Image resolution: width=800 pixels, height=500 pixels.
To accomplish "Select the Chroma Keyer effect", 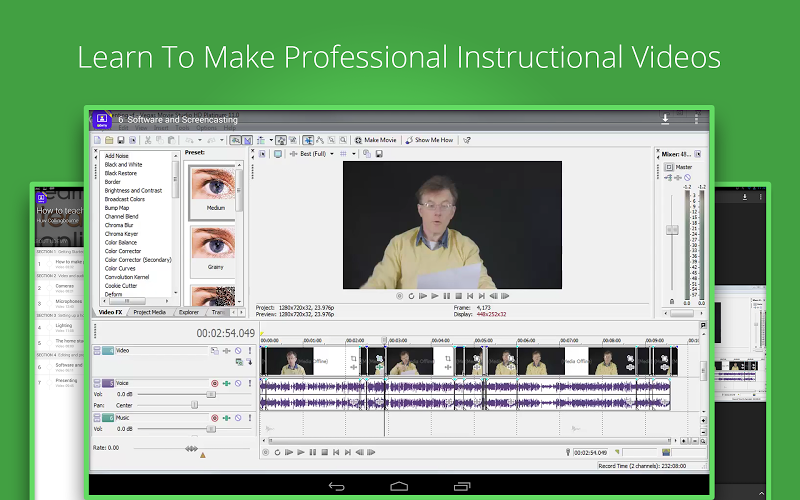I will click(121, 233).
